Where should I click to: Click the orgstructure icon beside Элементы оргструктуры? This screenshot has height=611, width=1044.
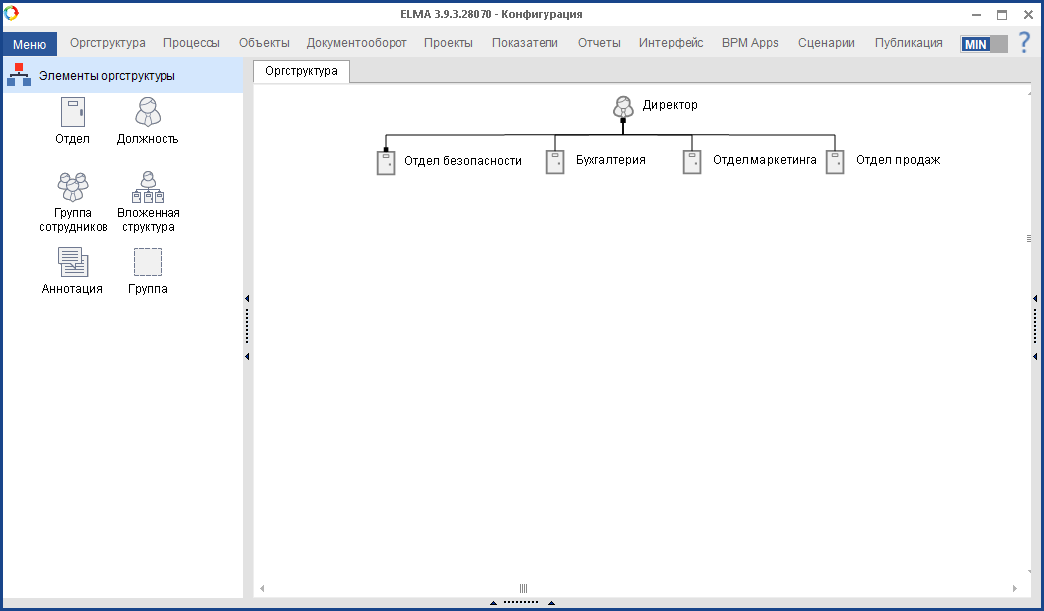click(x=19, y=75)
